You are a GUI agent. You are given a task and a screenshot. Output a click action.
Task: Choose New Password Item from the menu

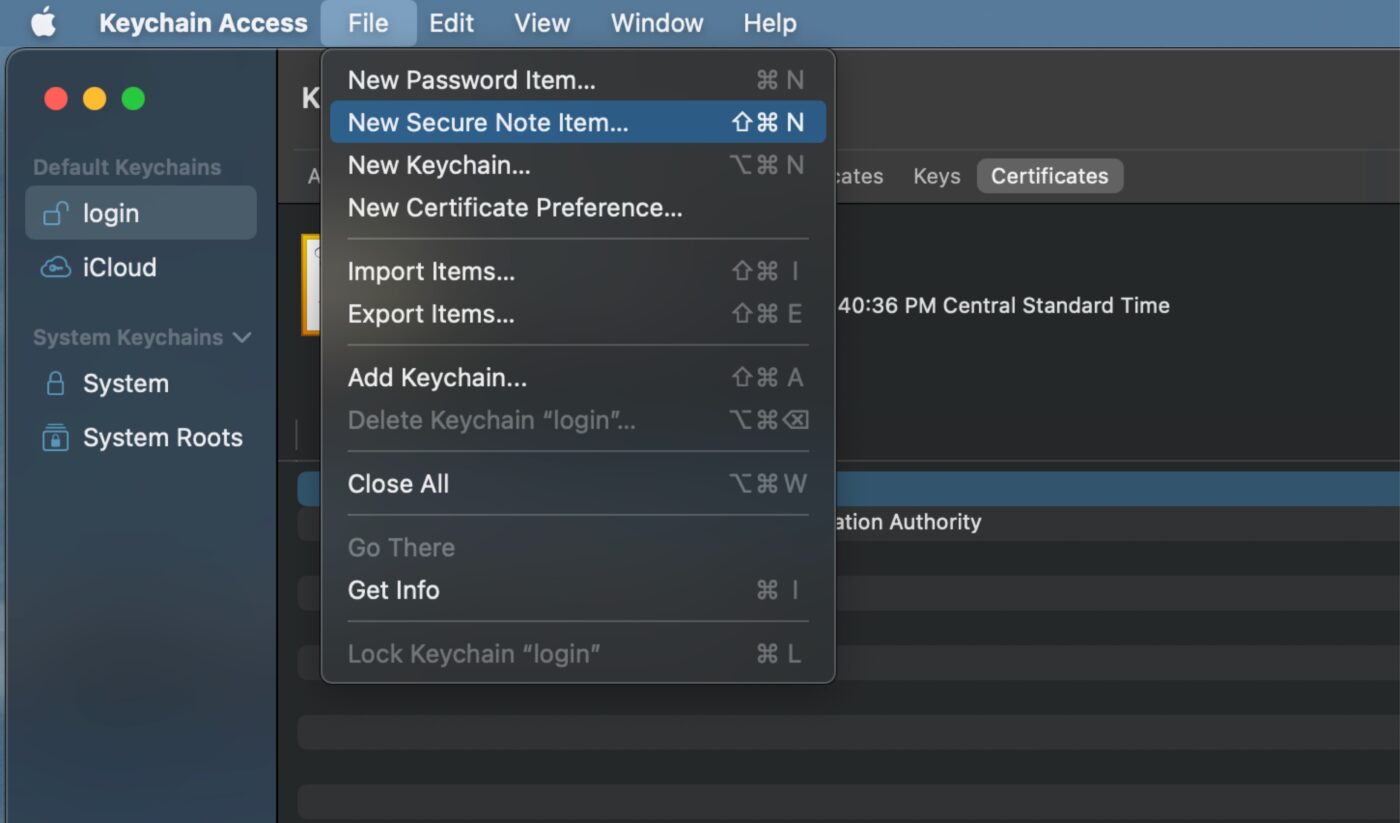point(471,80)
